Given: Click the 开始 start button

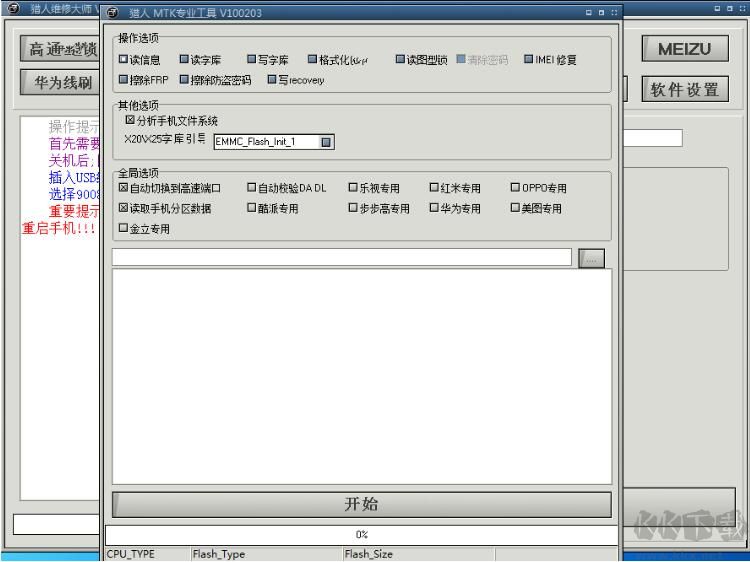Looking at the screenshot, I should (362, 504).
